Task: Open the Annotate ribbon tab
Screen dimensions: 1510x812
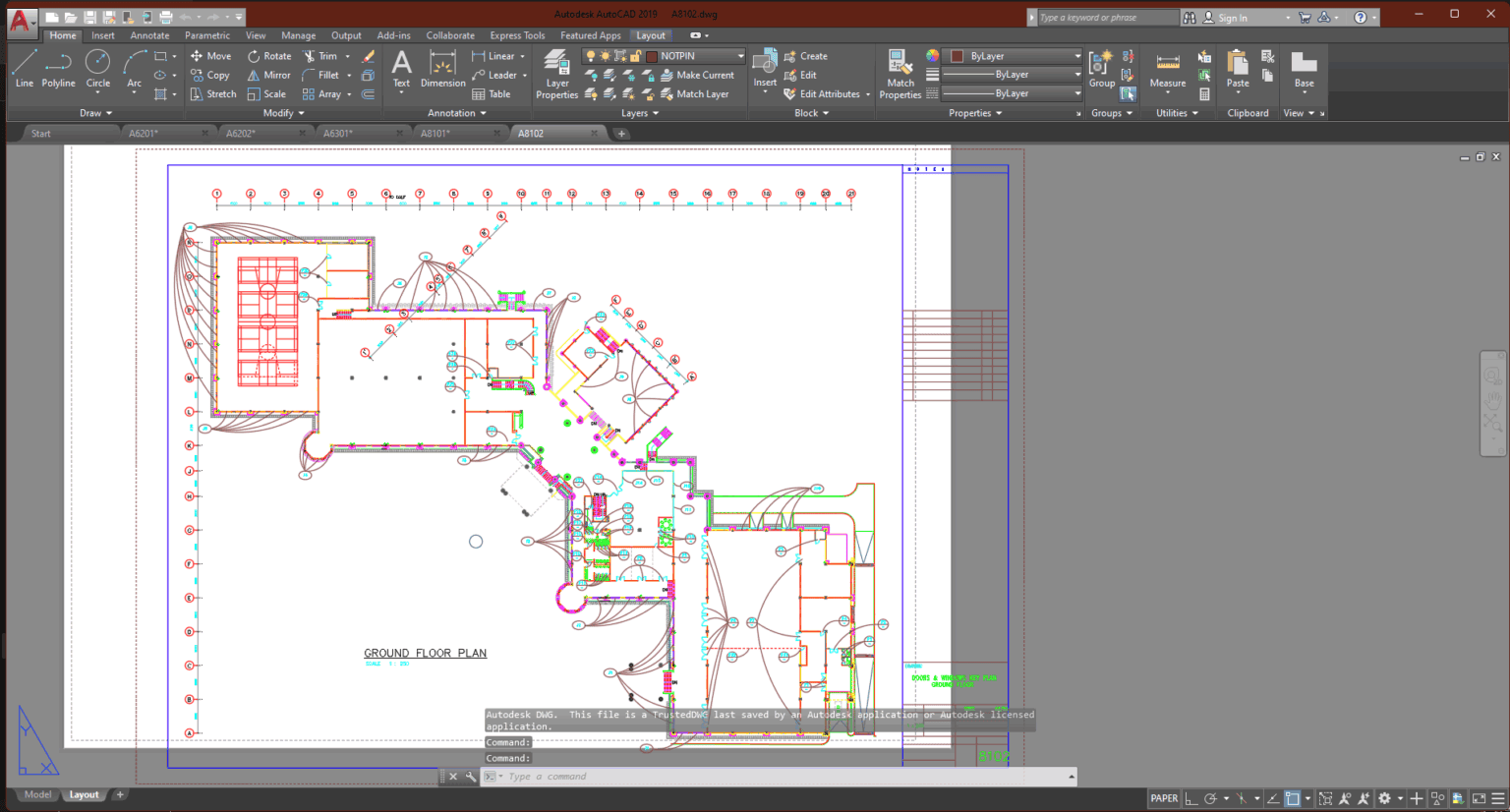Action: (x=149, y=34)
